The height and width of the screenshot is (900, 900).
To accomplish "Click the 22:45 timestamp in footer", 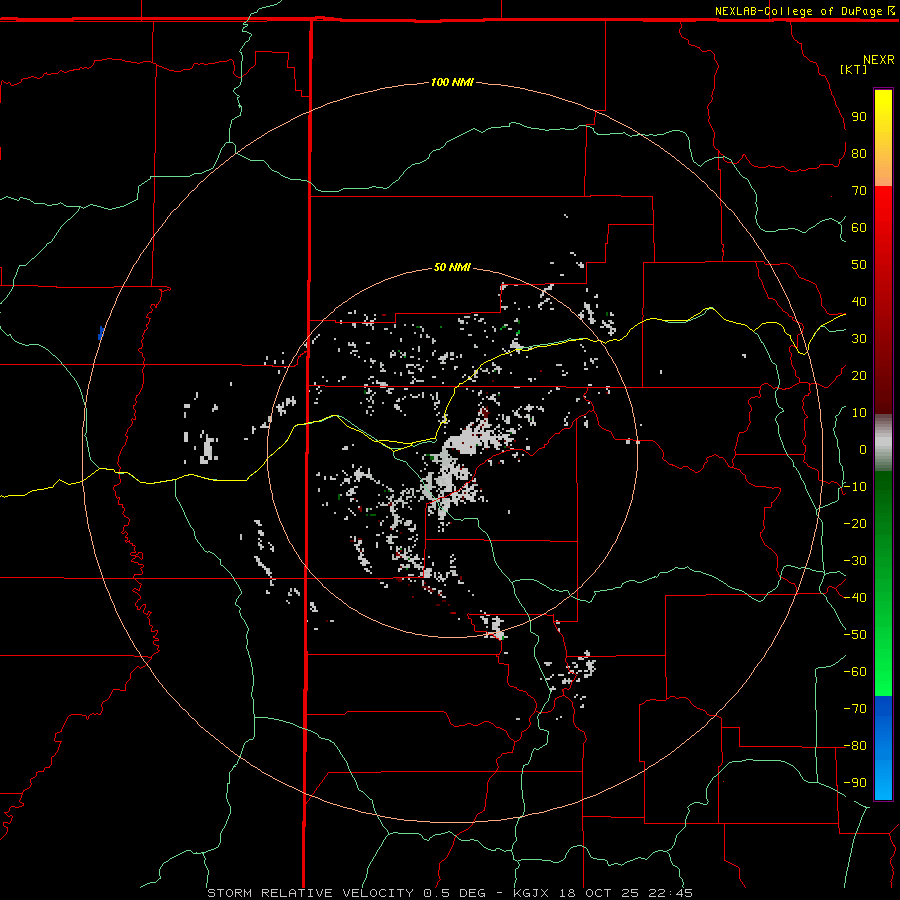I will pos(670,893).
